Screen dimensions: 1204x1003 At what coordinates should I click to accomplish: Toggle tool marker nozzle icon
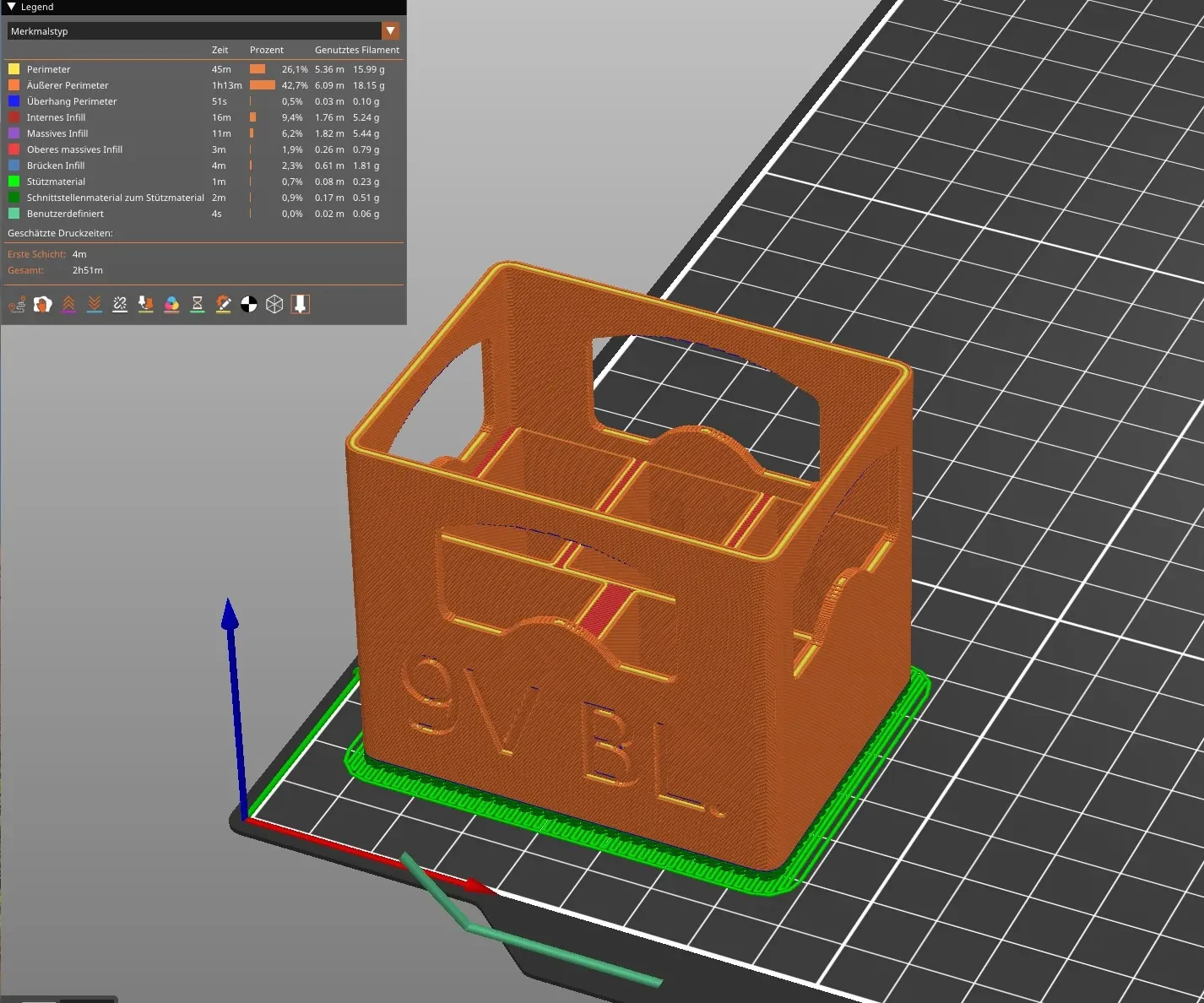[x=301, y=304]
